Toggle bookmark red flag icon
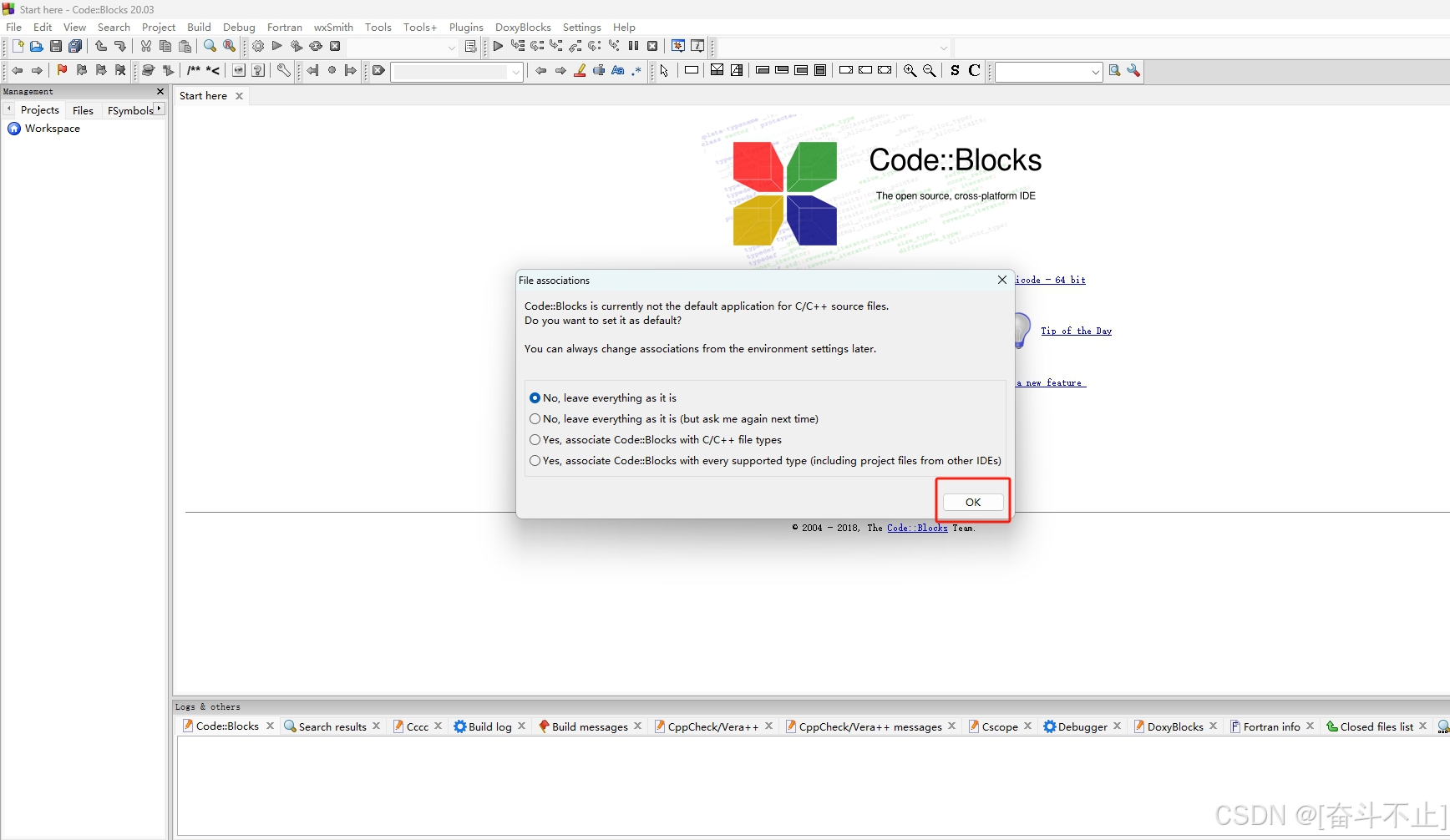The width and height of the screenshot is (1450, 840). pyautogui.click(x=62, y=71)
